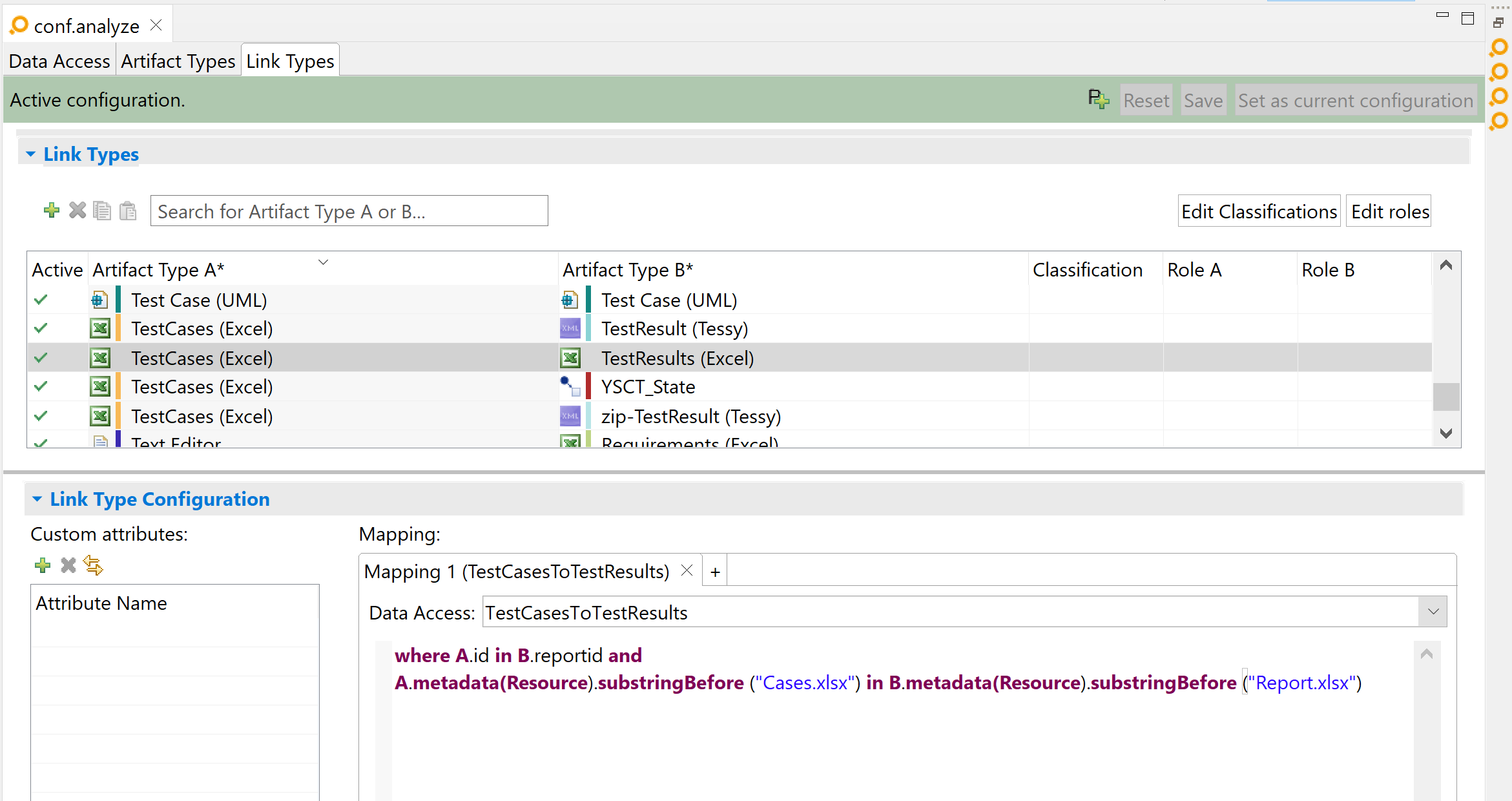Click sort chevron on Artifact Type A column
1512x801 pixels.
coord(324,262)
